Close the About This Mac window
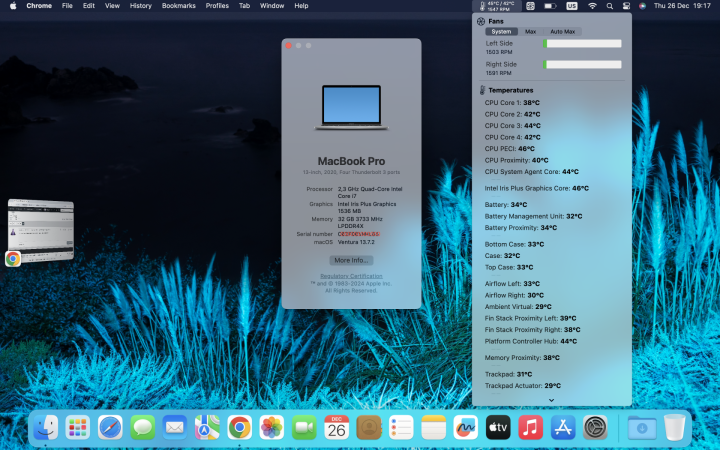 click(288, 45)
